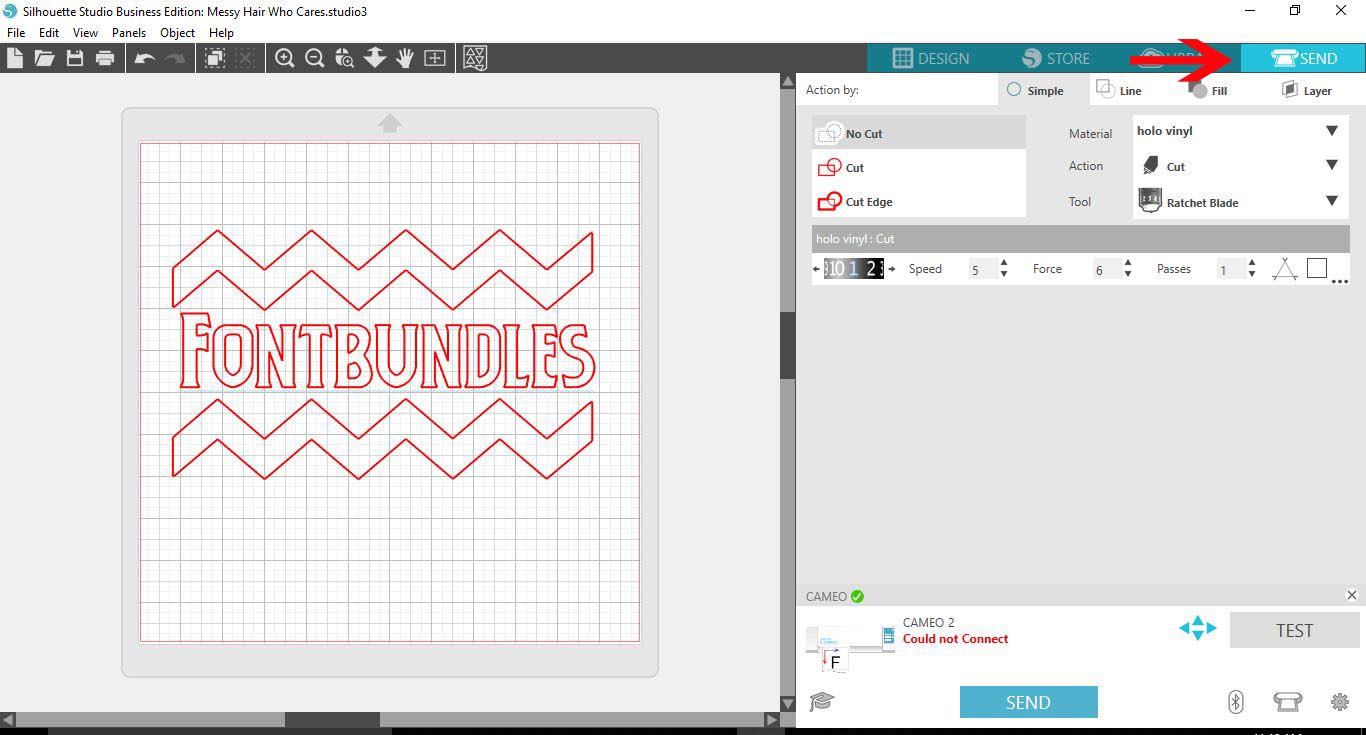Screen dimensions: 1366x735
Task: Expand the Action Cut dropdown
Action: 1332,165
